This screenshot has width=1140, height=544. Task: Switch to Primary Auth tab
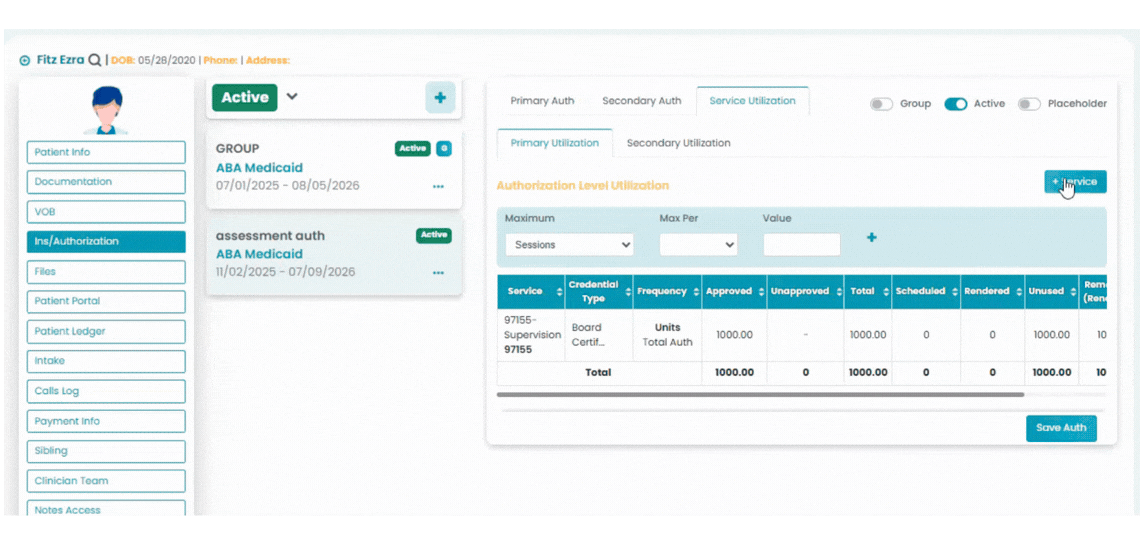pyautogui.click(x=542, y=101)
